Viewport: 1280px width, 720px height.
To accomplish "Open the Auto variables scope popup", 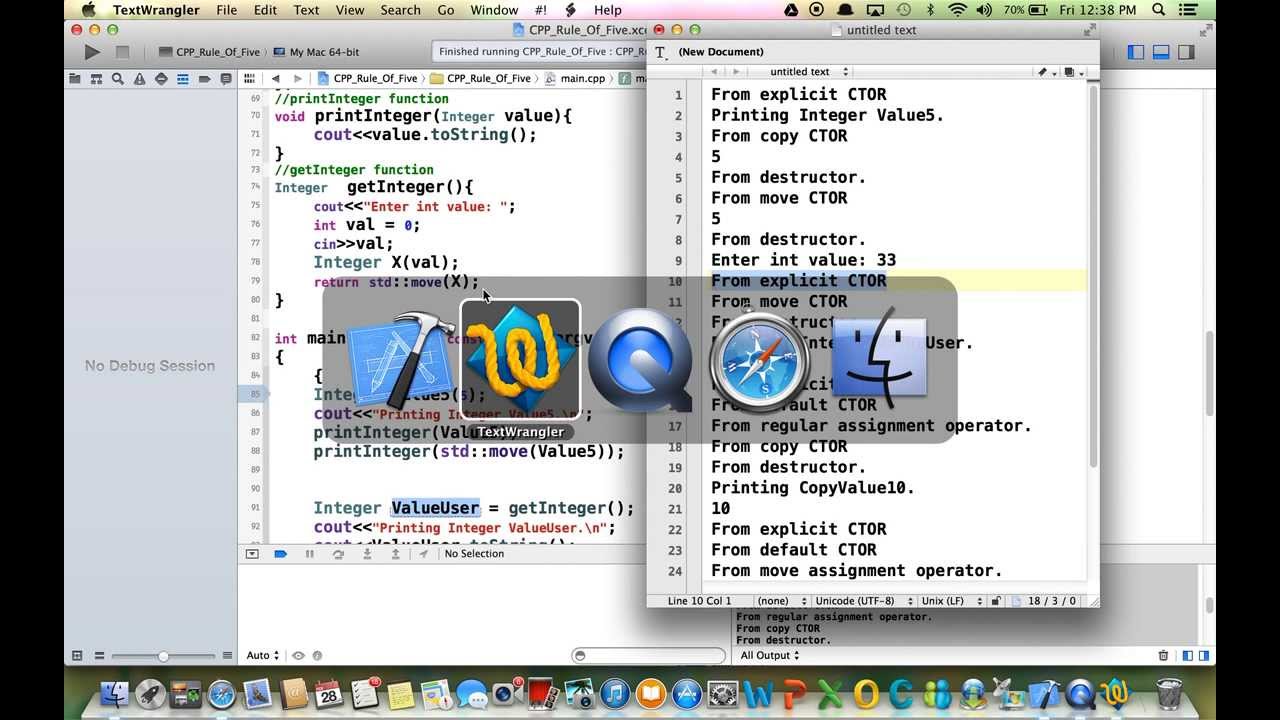I will click(x=264, y=656).
